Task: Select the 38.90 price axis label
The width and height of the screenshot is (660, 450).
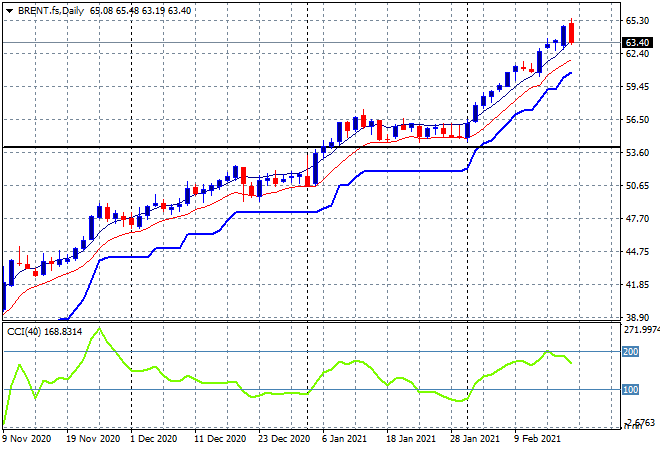Action: [x=637, y=317]
